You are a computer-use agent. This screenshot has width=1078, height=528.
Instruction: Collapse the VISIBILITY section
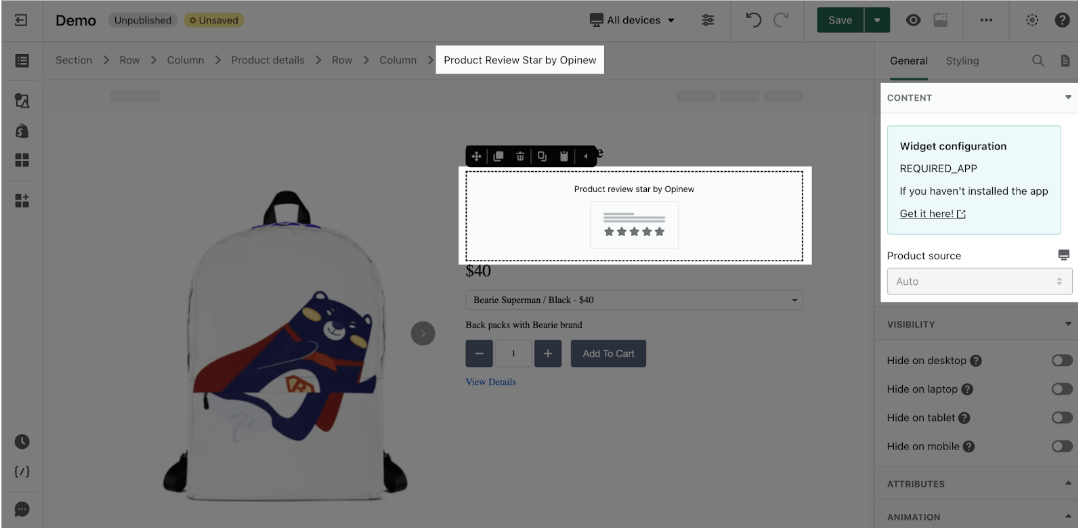pos(1068,324)
